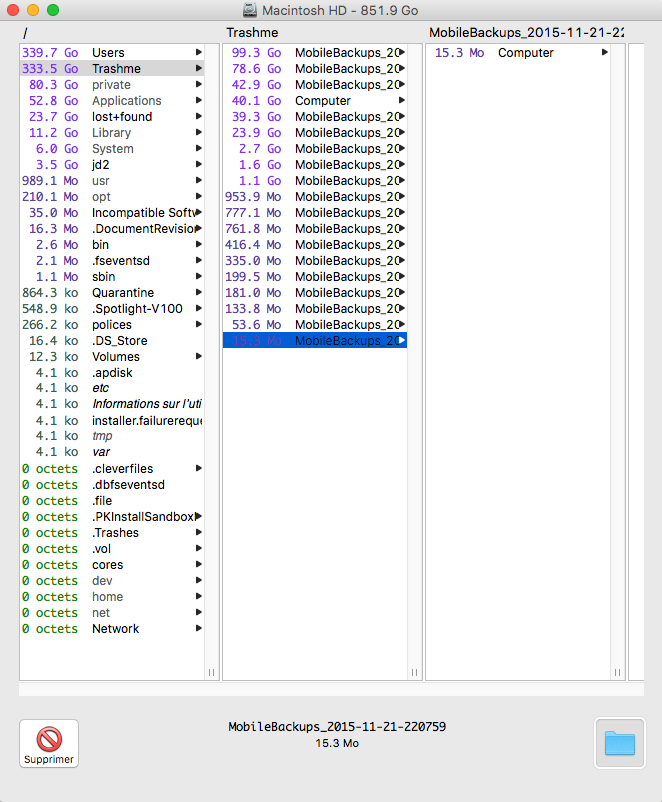This screenshot has height=802, width=662.
Task: Click the highlighted 15.3 Mo MobileBackups row
Action: (x=315, y=341)
